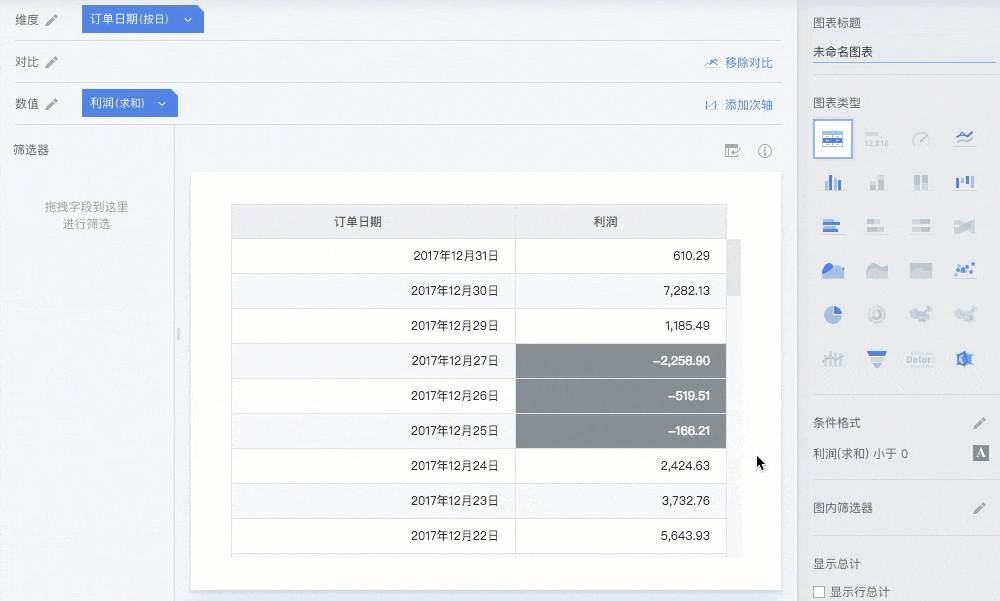Screen dimensions: 1000x601
Task: Select the radar chart type
Action: [964, 359]
